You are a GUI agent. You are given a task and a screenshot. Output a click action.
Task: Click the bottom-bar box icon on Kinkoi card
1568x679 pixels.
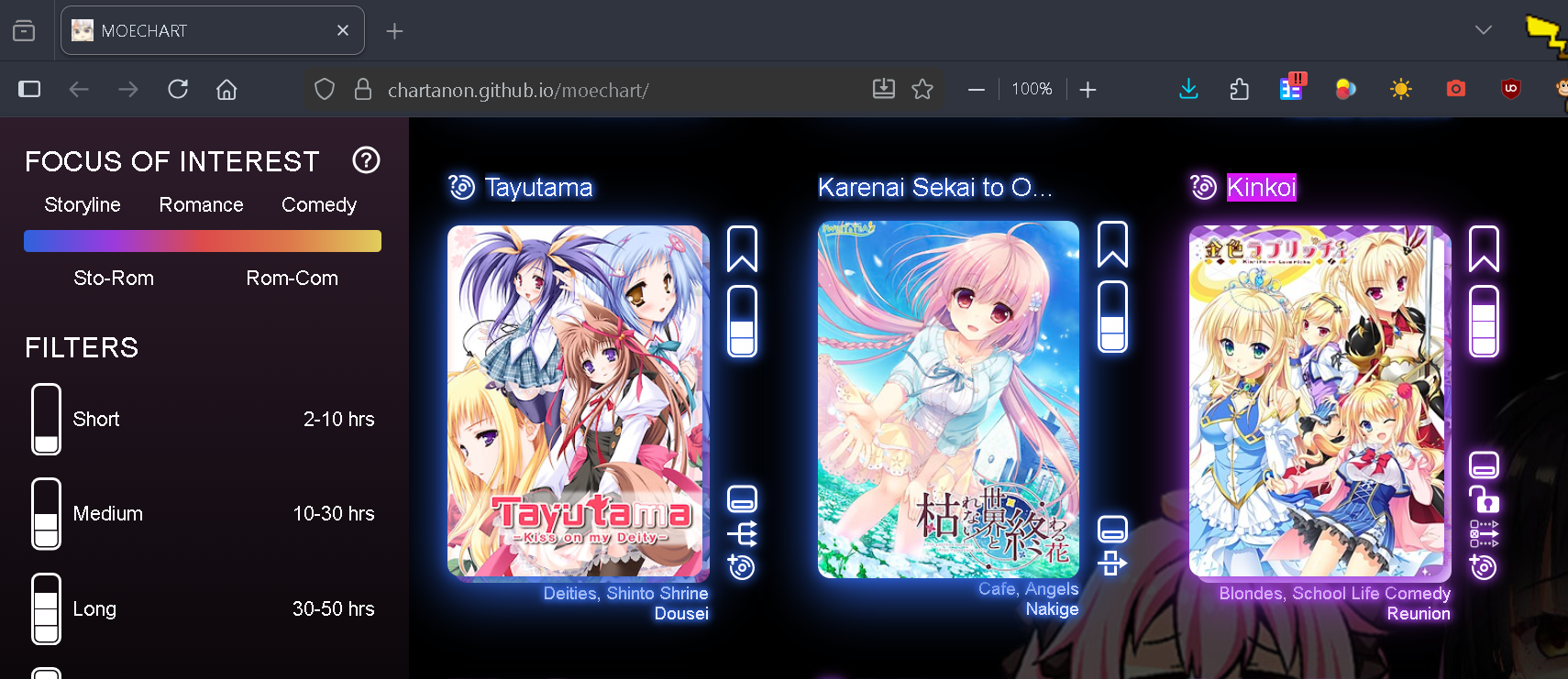coord(1484,465)
